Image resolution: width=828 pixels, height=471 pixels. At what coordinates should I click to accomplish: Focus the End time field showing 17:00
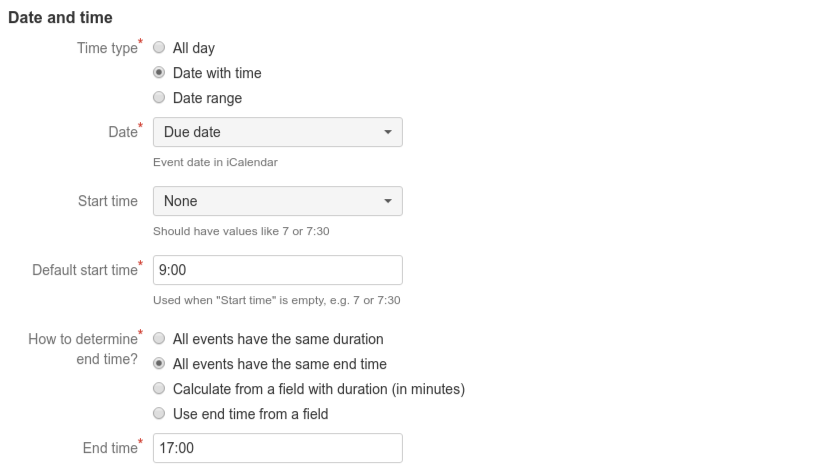pyautogui.click(x=277, y=448)
